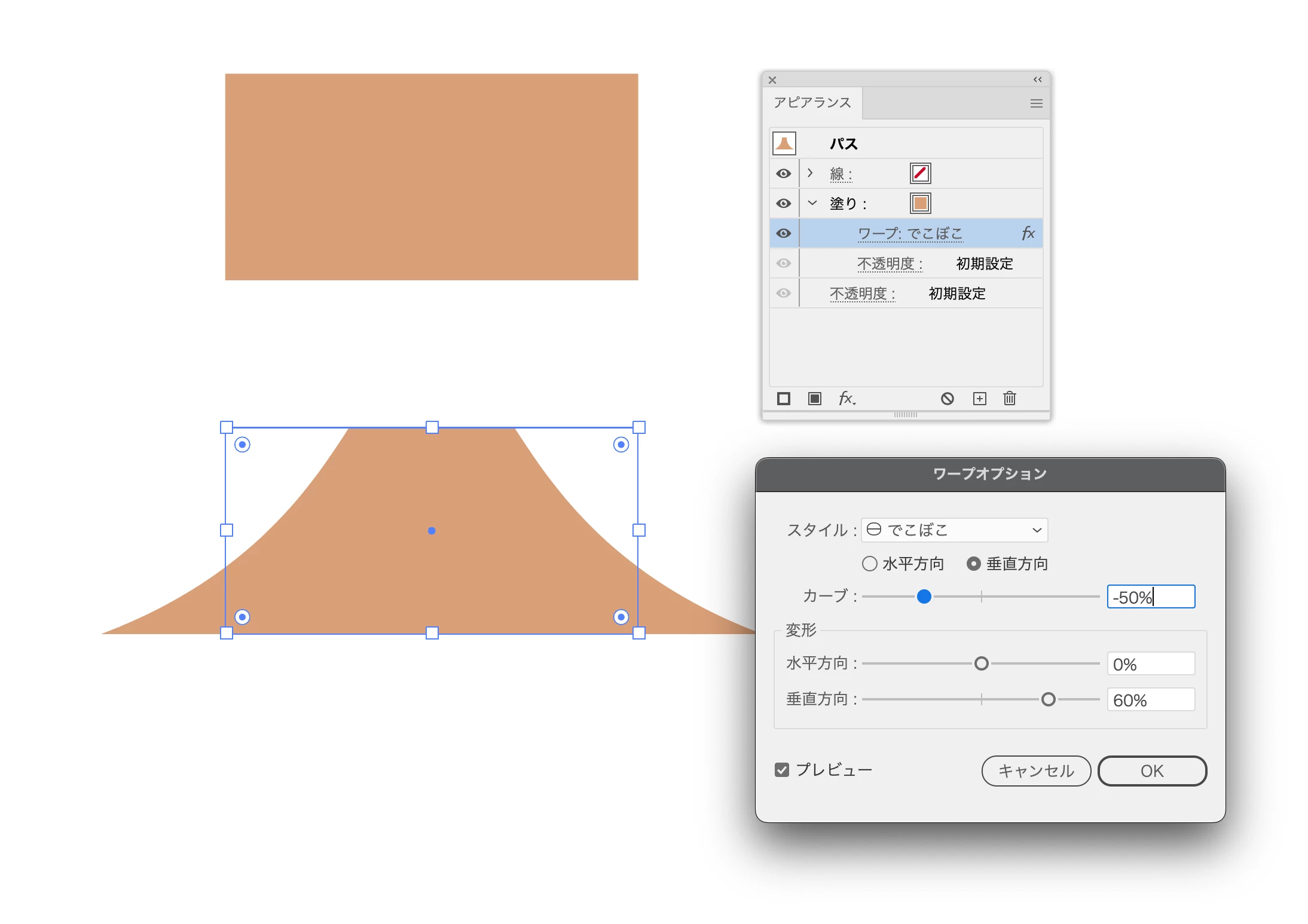Click the Clear Appearance icon
The image size is (1308, 924).
947,399
